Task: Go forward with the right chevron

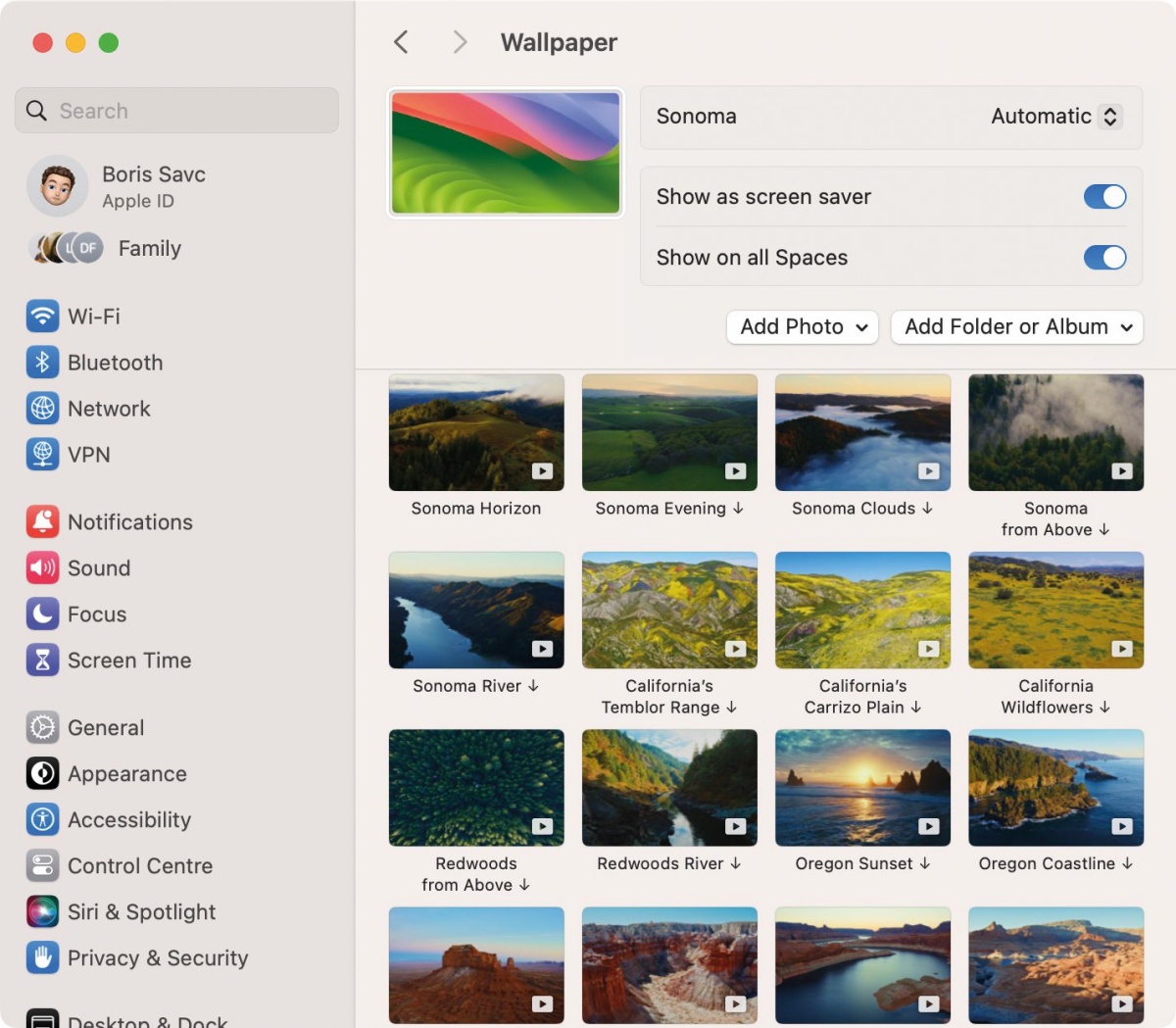Action: pos(460,42)
